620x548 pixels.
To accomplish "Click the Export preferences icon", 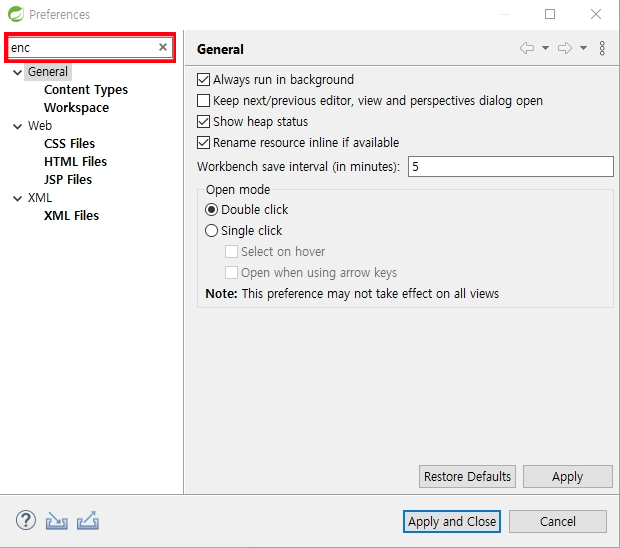I will tap(88, 521).
